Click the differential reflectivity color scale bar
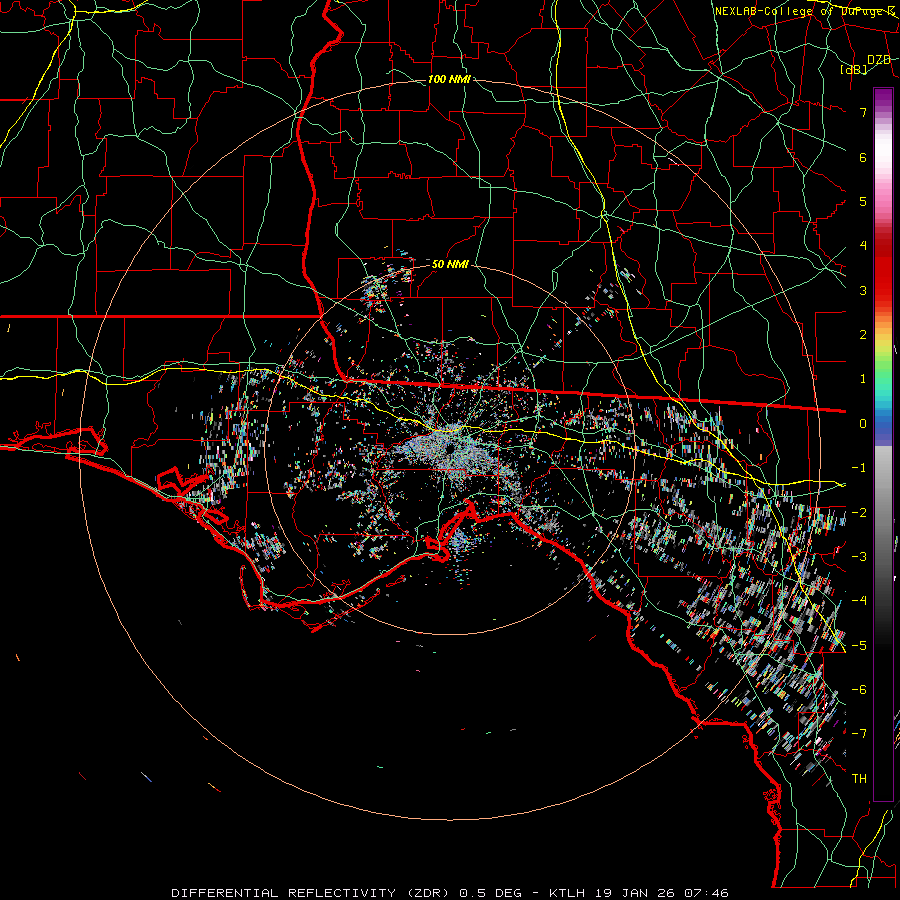Image resolution: width=900 pixels, height=900 pixels. coord(883,444)
